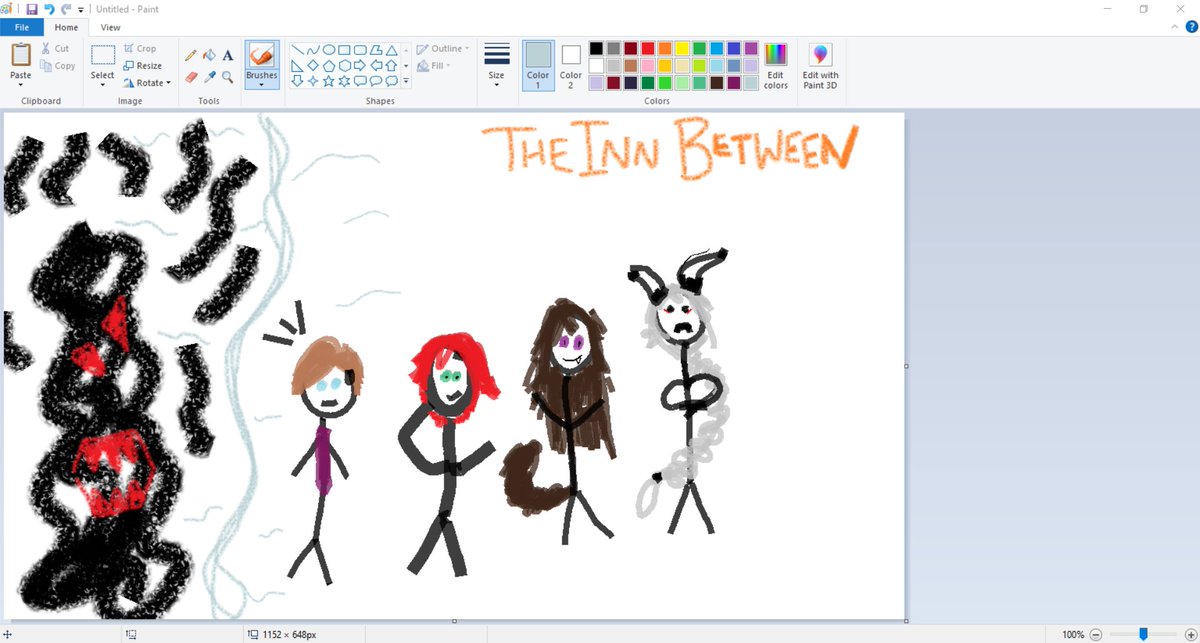
Task: Open the shape Fill dropdown
Action: 434,66
